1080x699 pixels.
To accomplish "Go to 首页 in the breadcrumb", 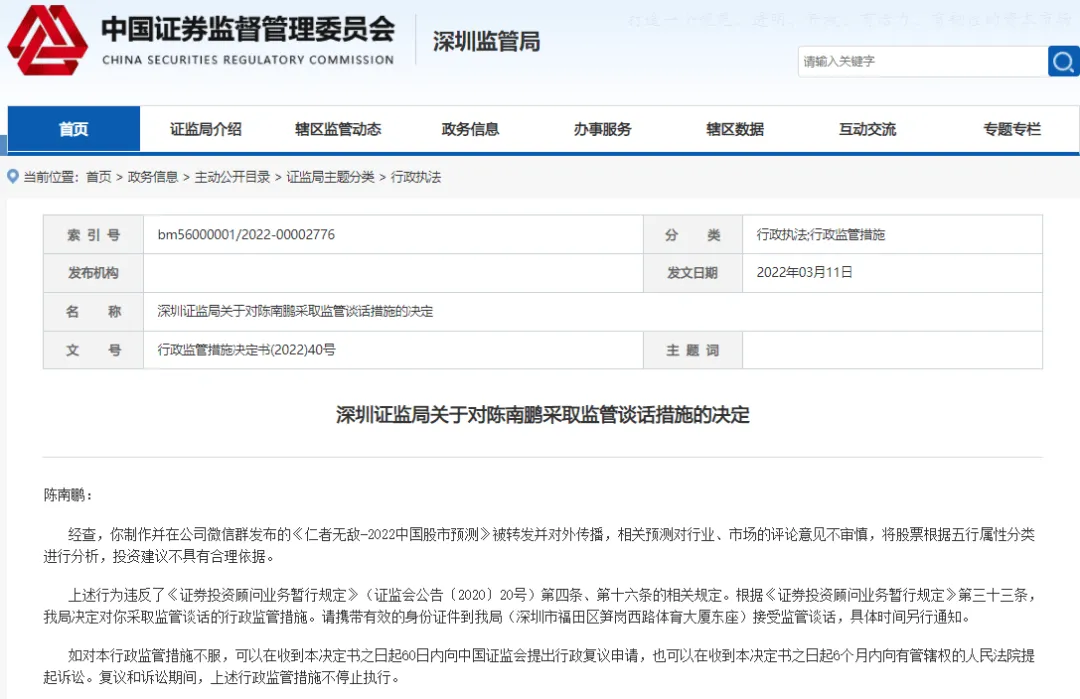I will click(x=98, y=177).
